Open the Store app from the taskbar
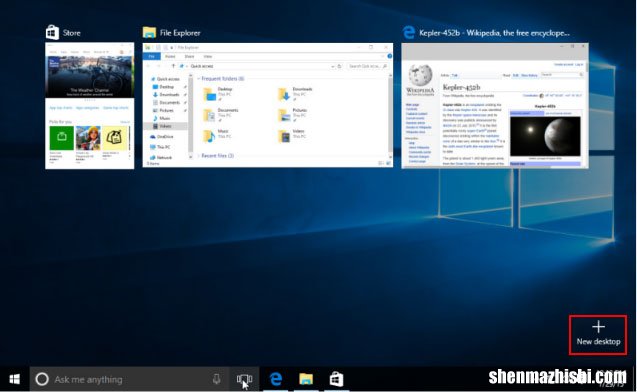Screen dimensions: 637x392 (336, 379)
